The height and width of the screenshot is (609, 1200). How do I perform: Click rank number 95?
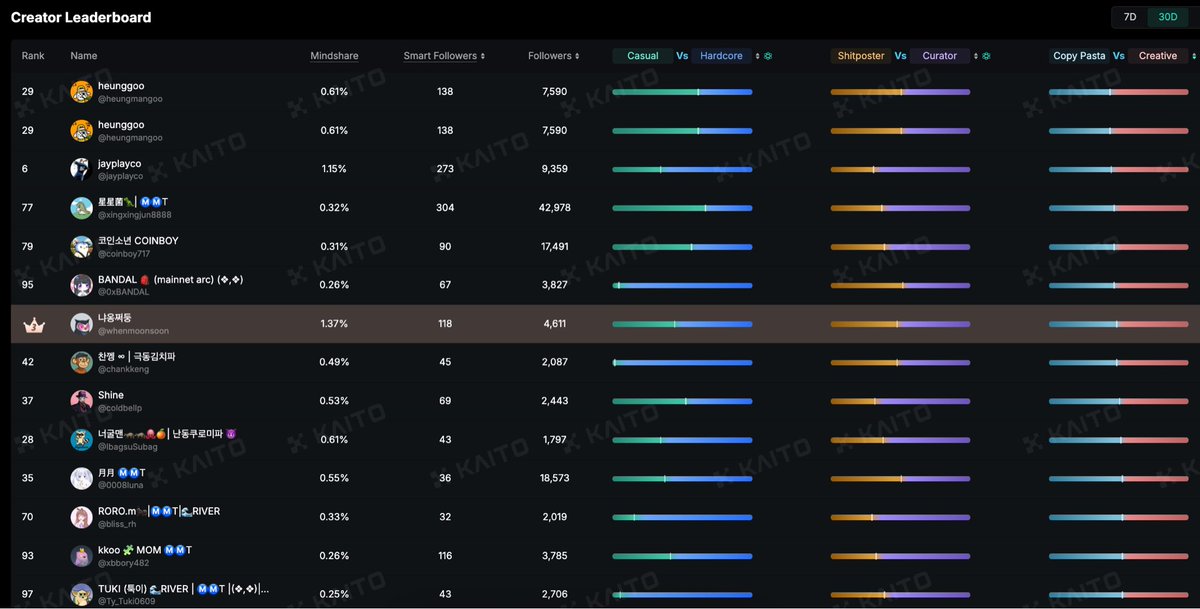[28, 285]
